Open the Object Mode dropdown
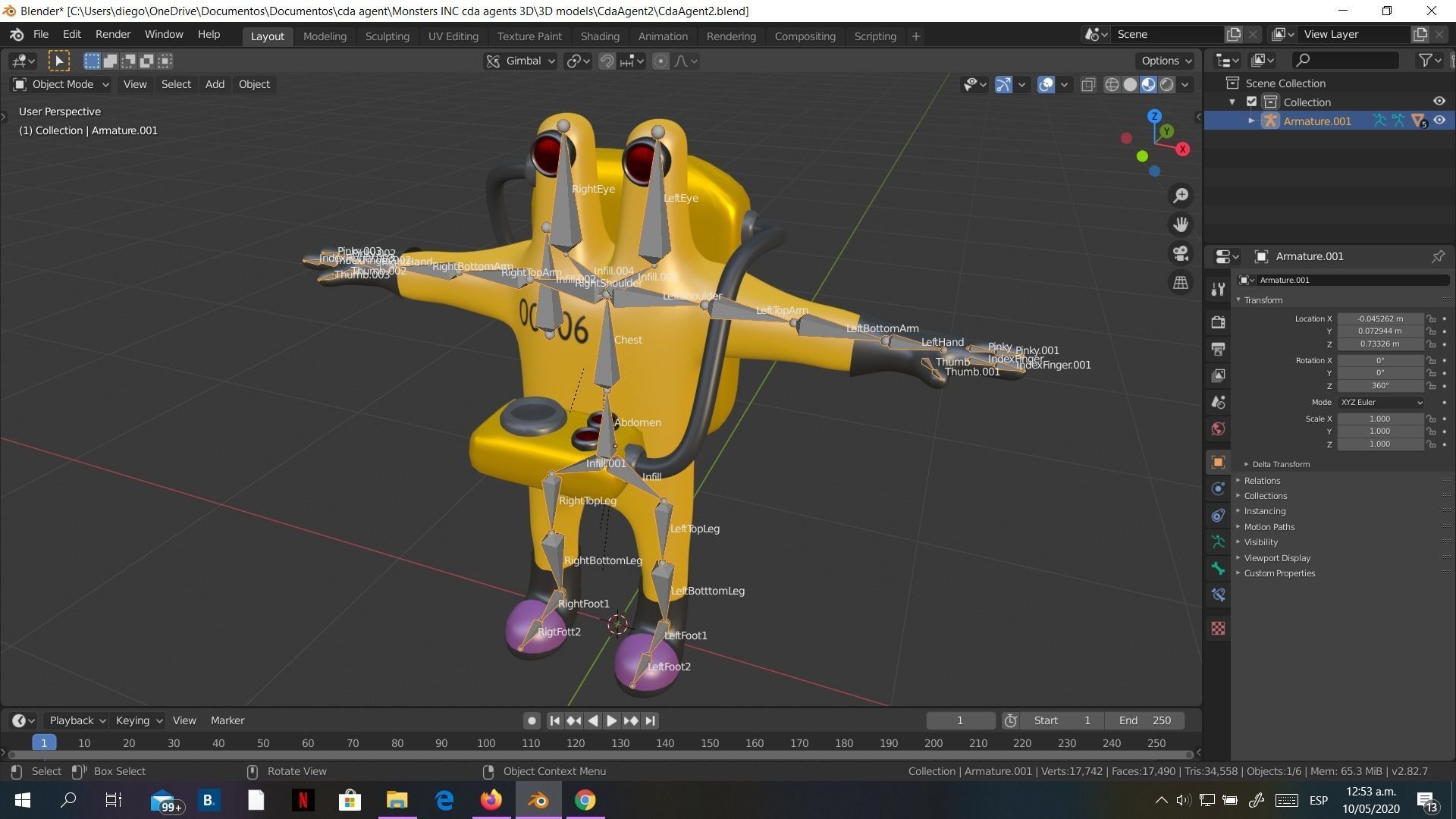 click(62, 84)
